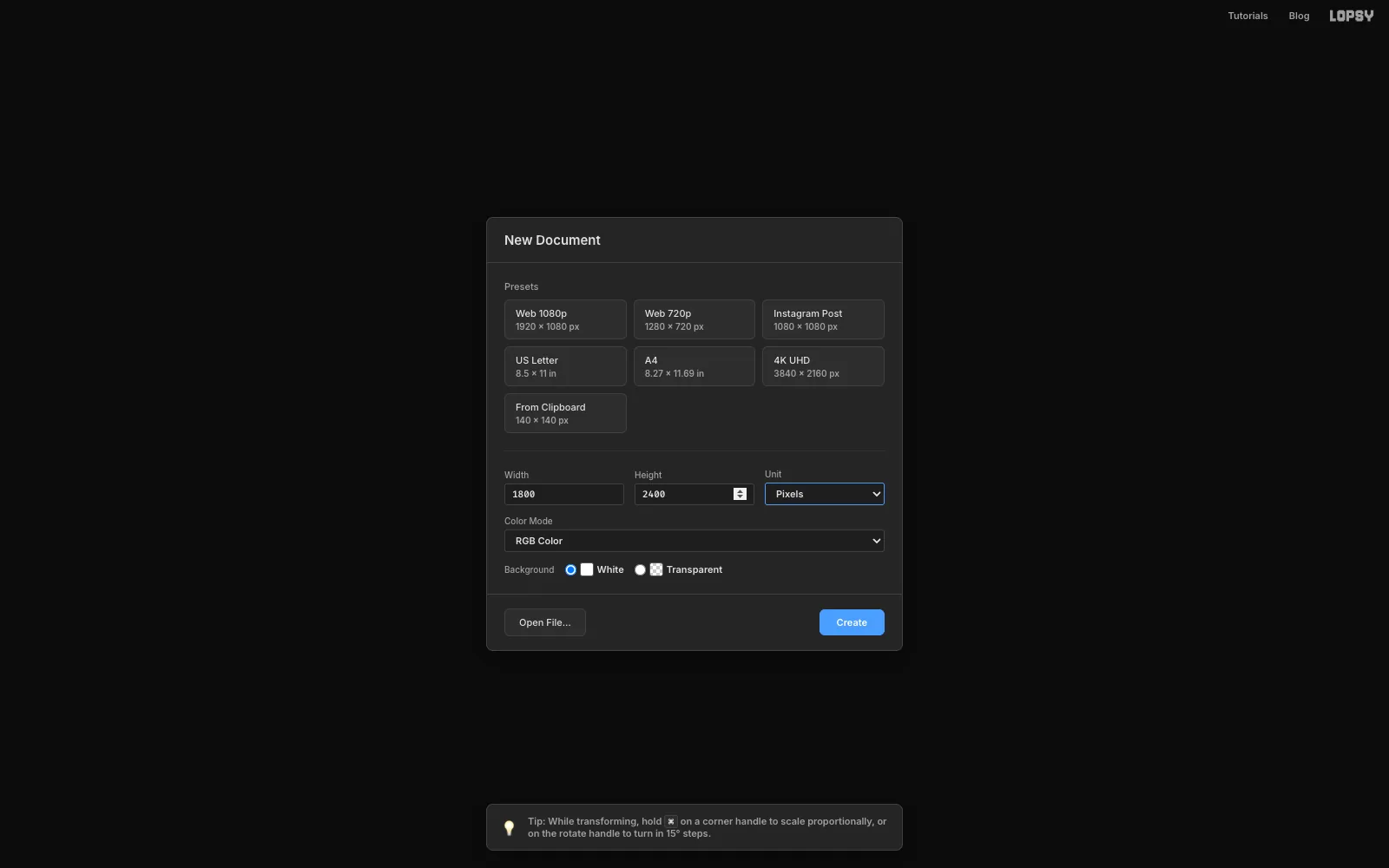Select the White background radio button
The image size is (1389, 868).
pyautogui.click(x=570, y=569)
